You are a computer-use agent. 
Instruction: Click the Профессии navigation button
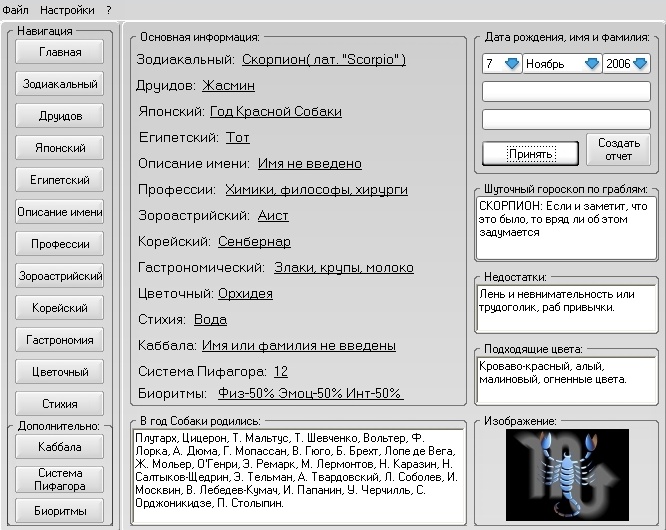(59, 244)
